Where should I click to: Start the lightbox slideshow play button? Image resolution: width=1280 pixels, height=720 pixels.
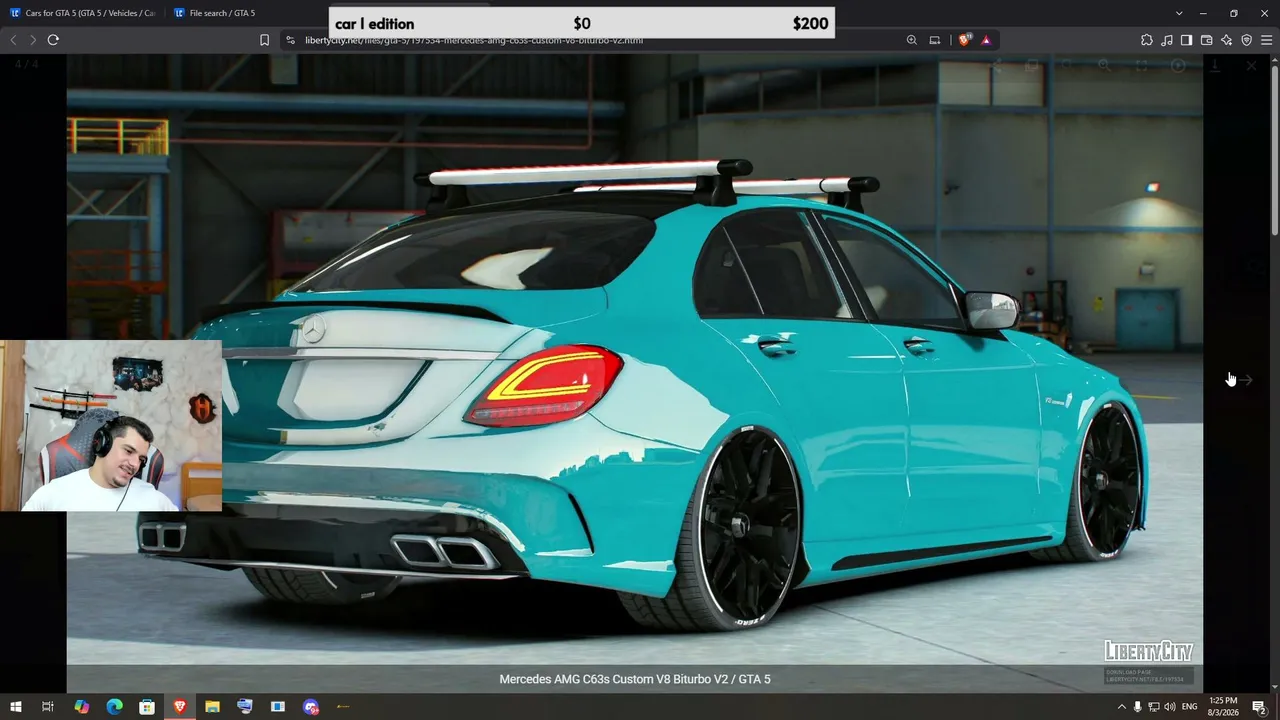point(1178,66)
